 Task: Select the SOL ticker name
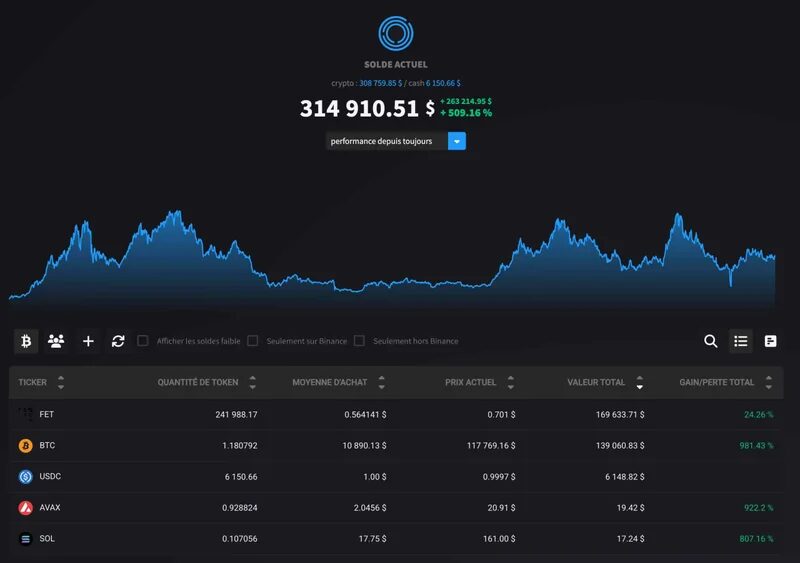click(x=47, y=539)
